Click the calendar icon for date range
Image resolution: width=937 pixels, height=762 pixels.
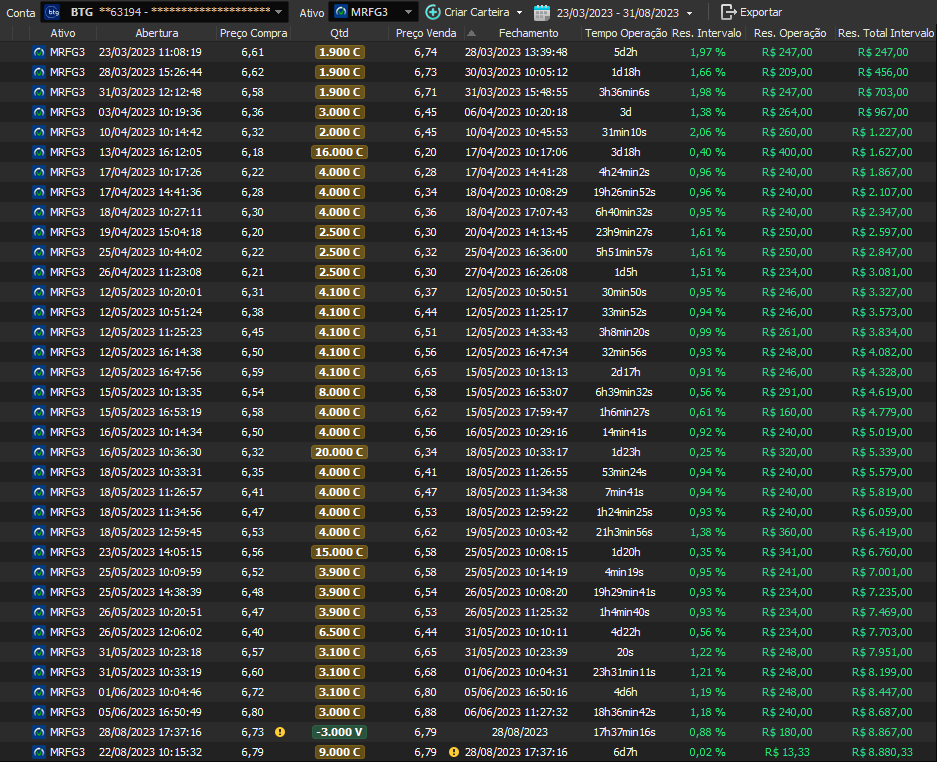click(x=542, y=12)
